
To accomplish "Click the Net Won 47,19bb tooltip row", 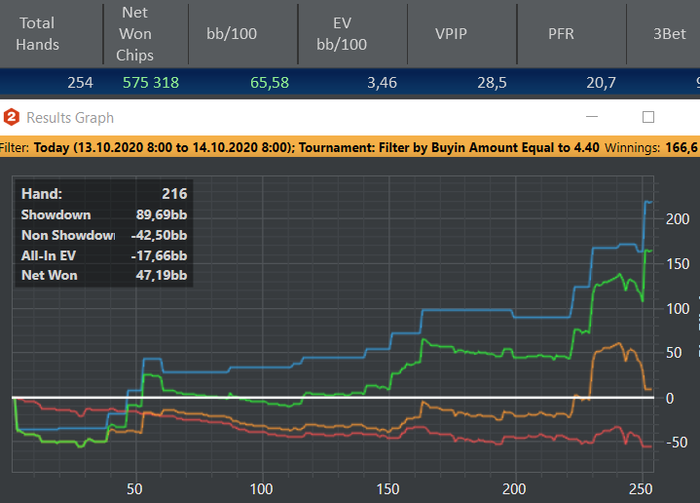I will 104,275.
